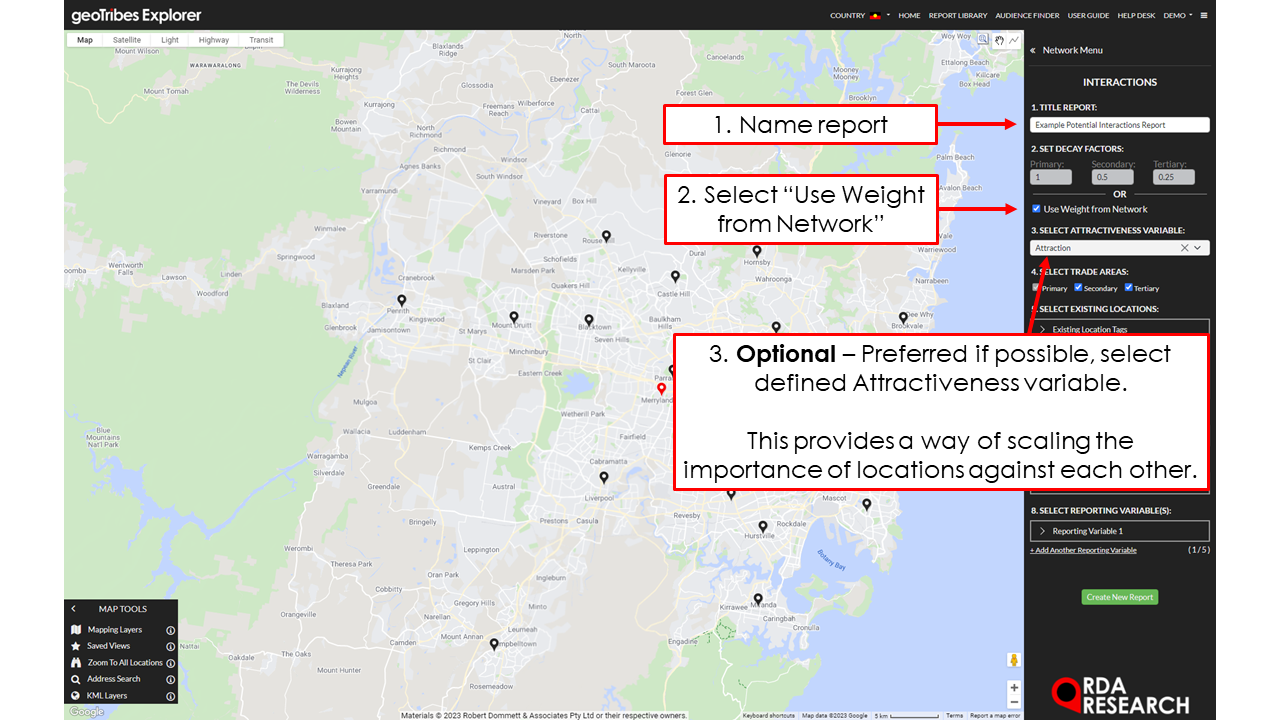
Task: Clear the Attraction variable with X
Action: point(1184,248)
